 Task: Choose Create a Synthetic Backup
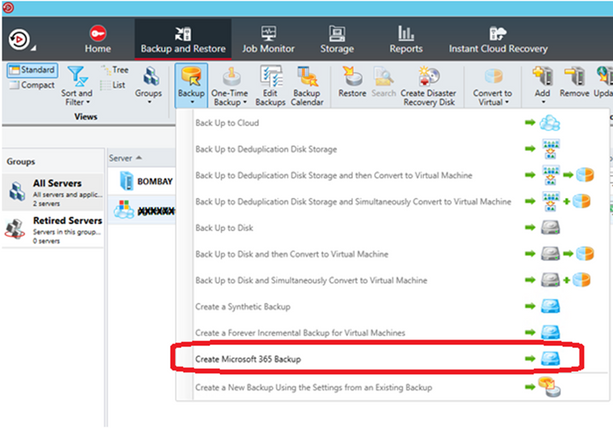[393, 306]
